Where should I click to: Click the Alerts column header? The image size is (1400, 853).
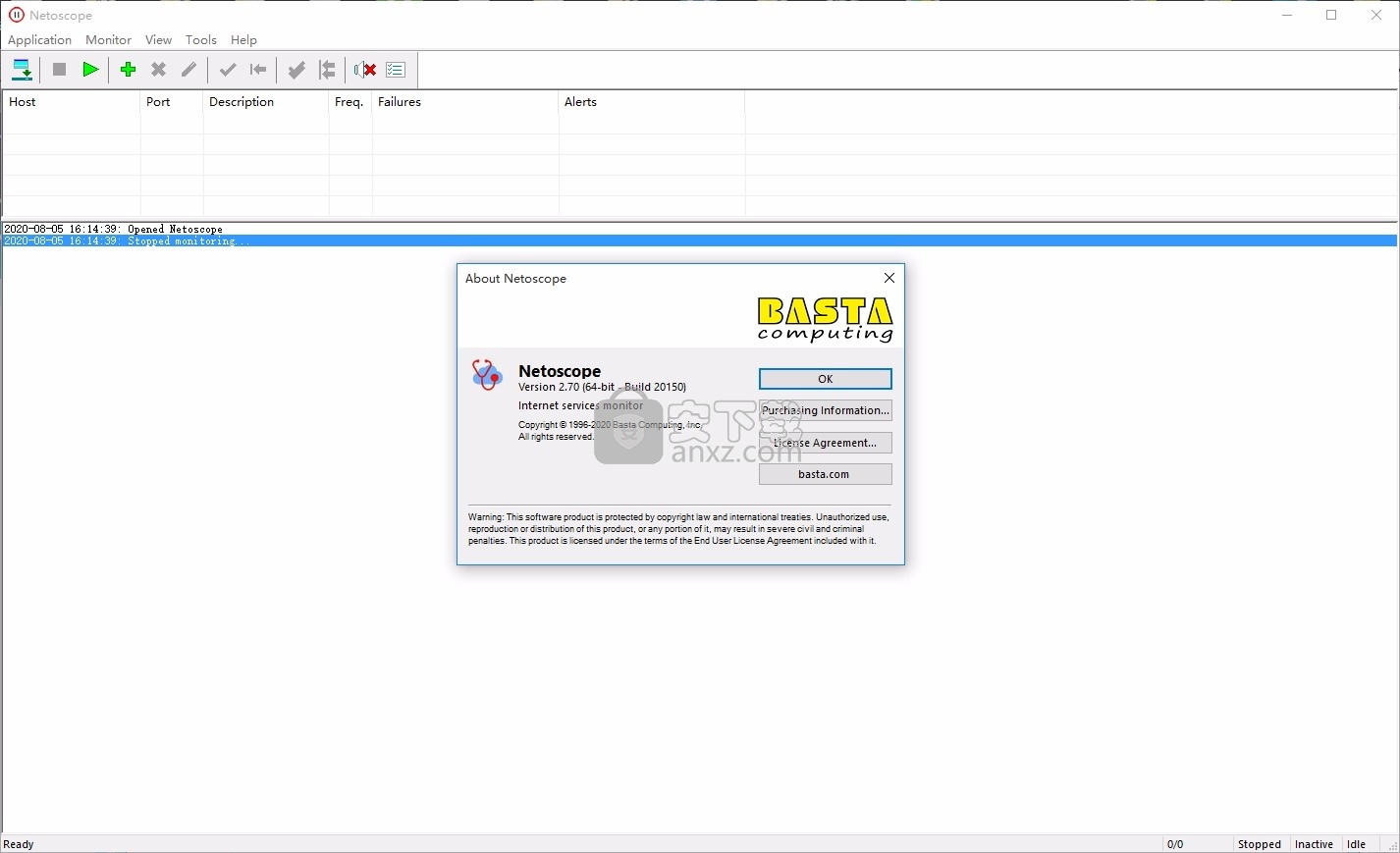click(x=652, y=102)
